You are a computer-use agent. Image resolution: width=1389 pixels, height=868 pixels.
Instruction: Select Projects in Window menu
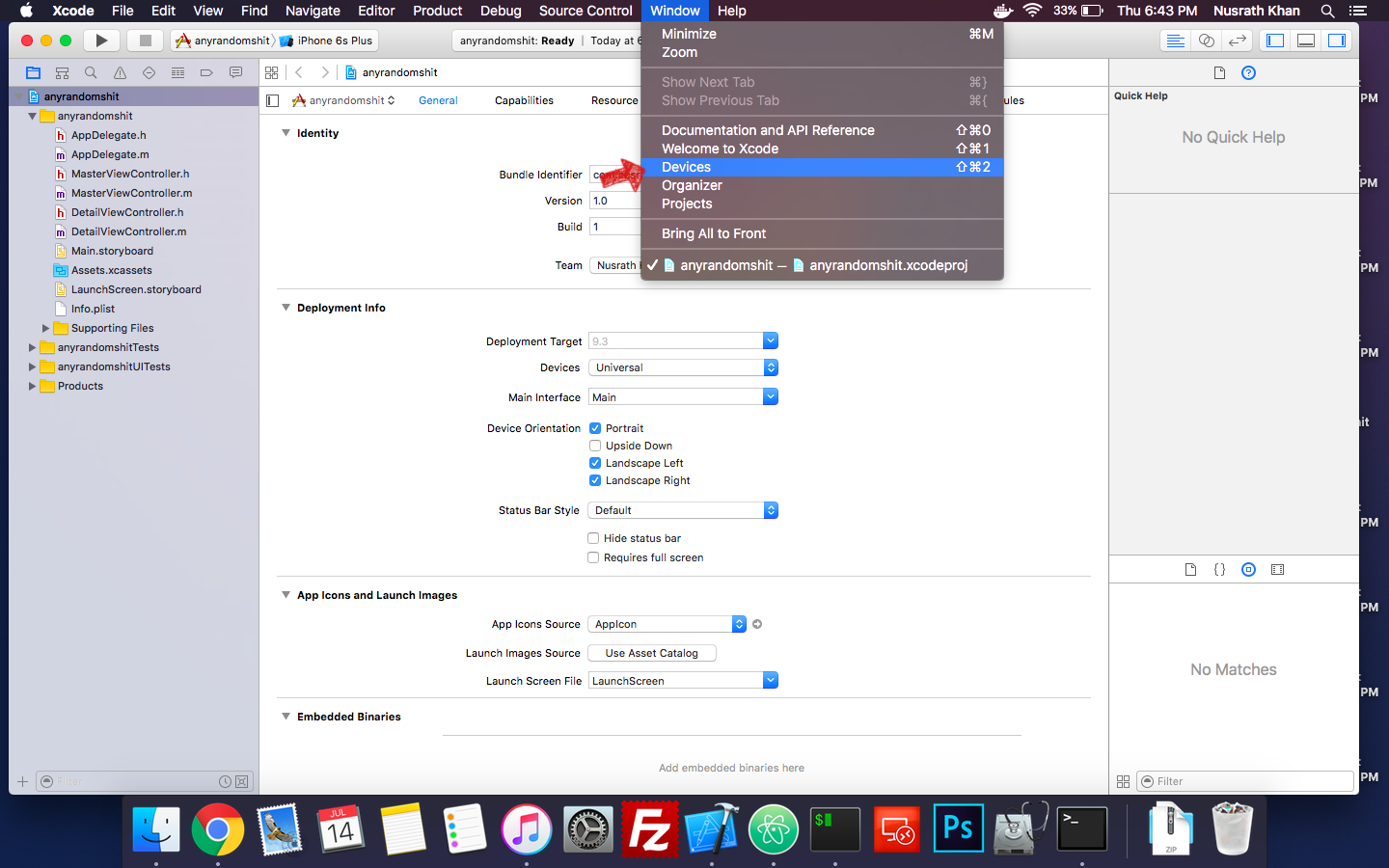823,203
